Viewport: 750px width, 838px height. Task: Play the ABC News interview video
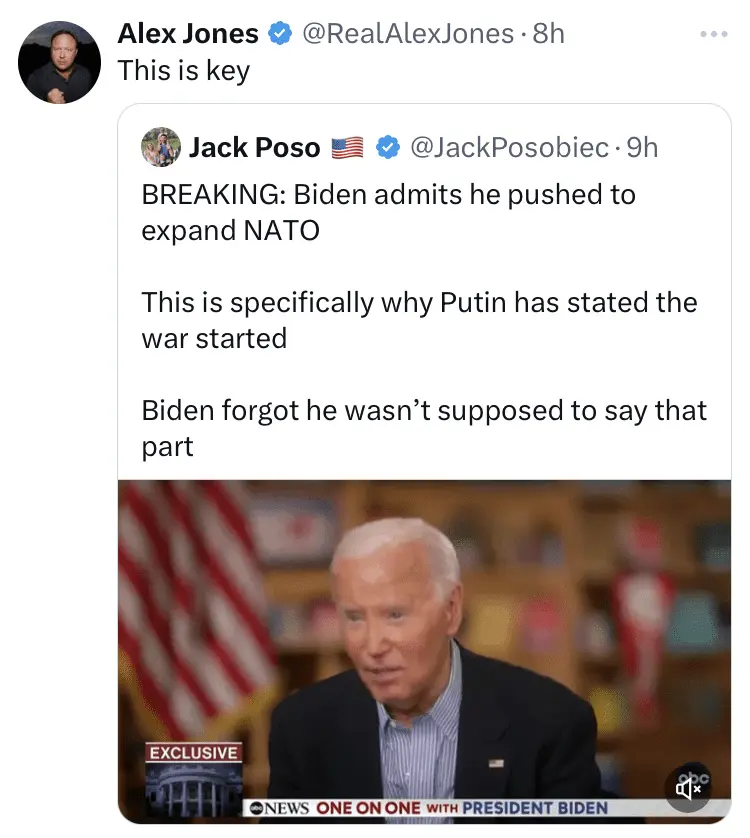click(424, 640)
